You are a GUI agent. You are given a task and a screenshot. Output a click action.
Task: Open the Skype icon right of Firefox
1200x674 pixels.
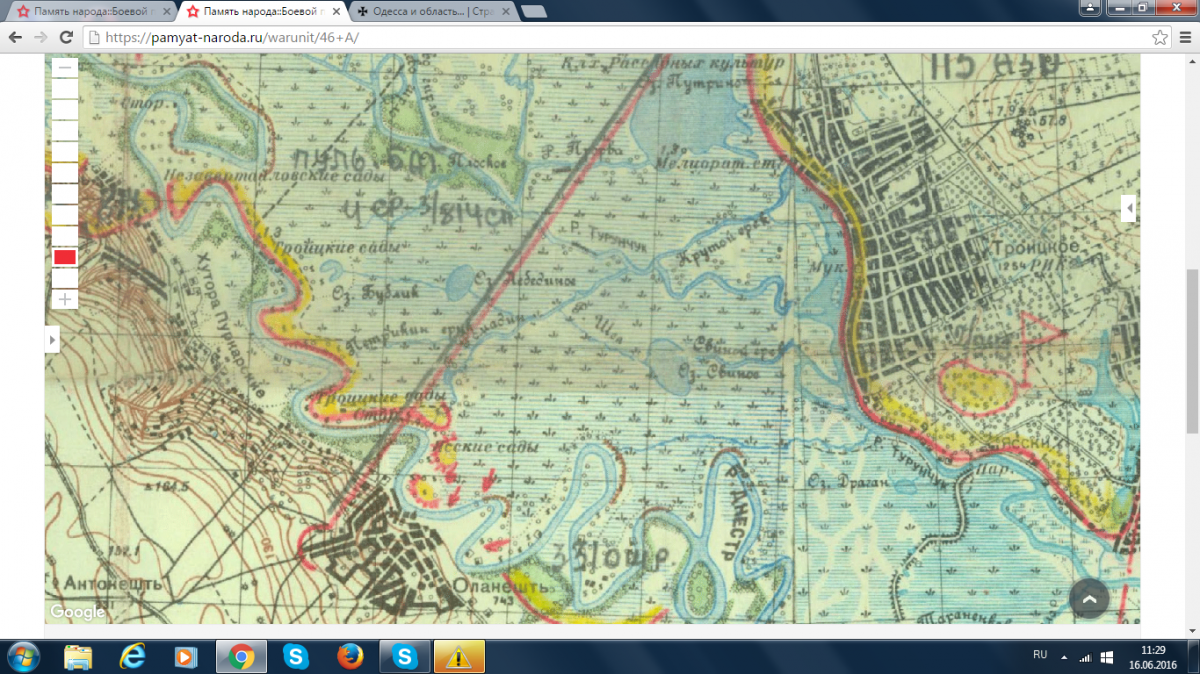point(404,656)
